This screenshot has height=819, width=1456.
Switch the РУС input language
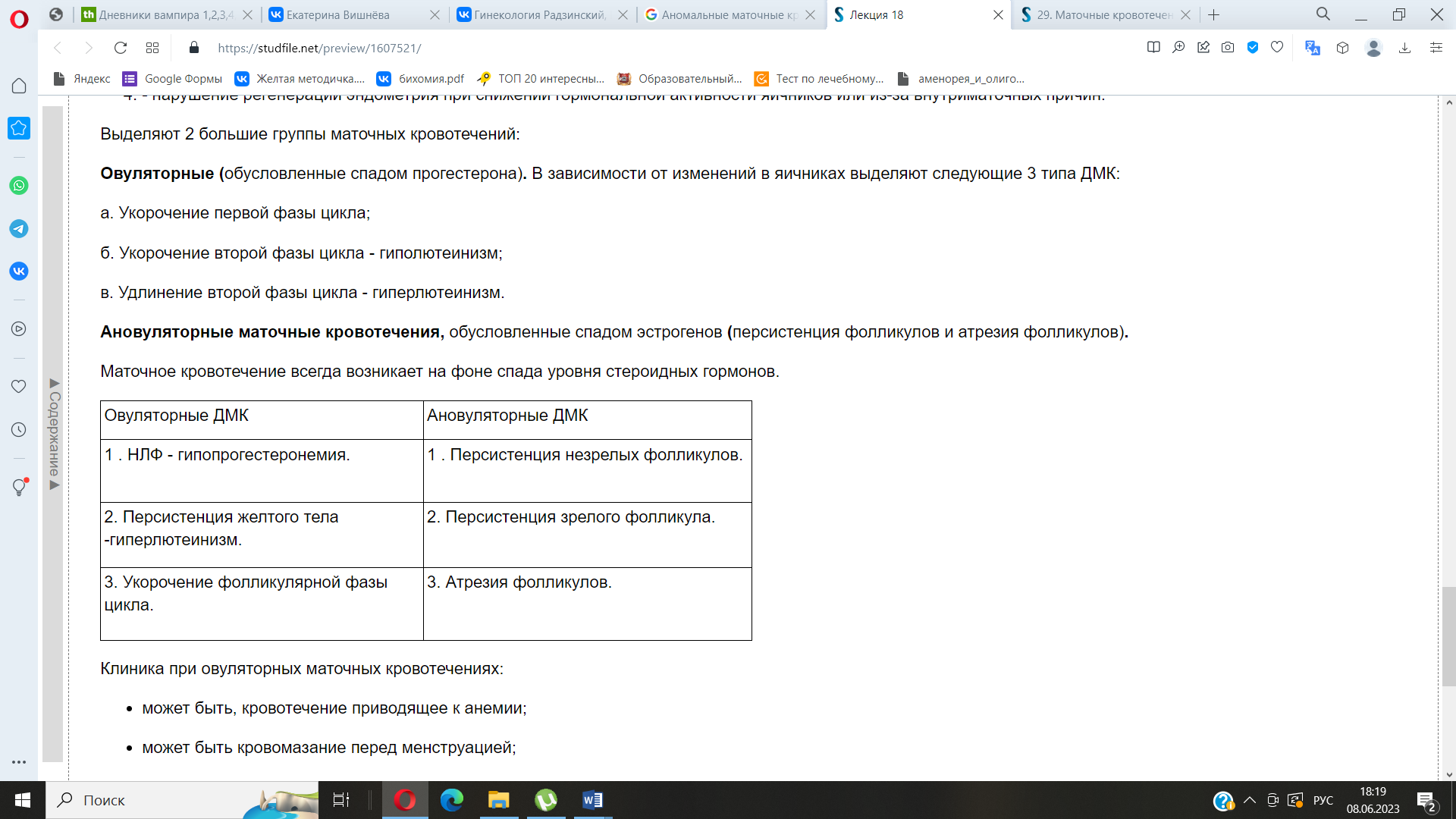click(x=1323, y=800)
